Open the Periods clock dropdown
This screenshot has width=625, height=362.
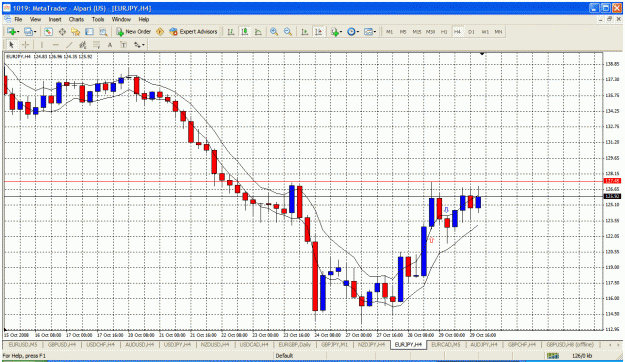[351, 31]
